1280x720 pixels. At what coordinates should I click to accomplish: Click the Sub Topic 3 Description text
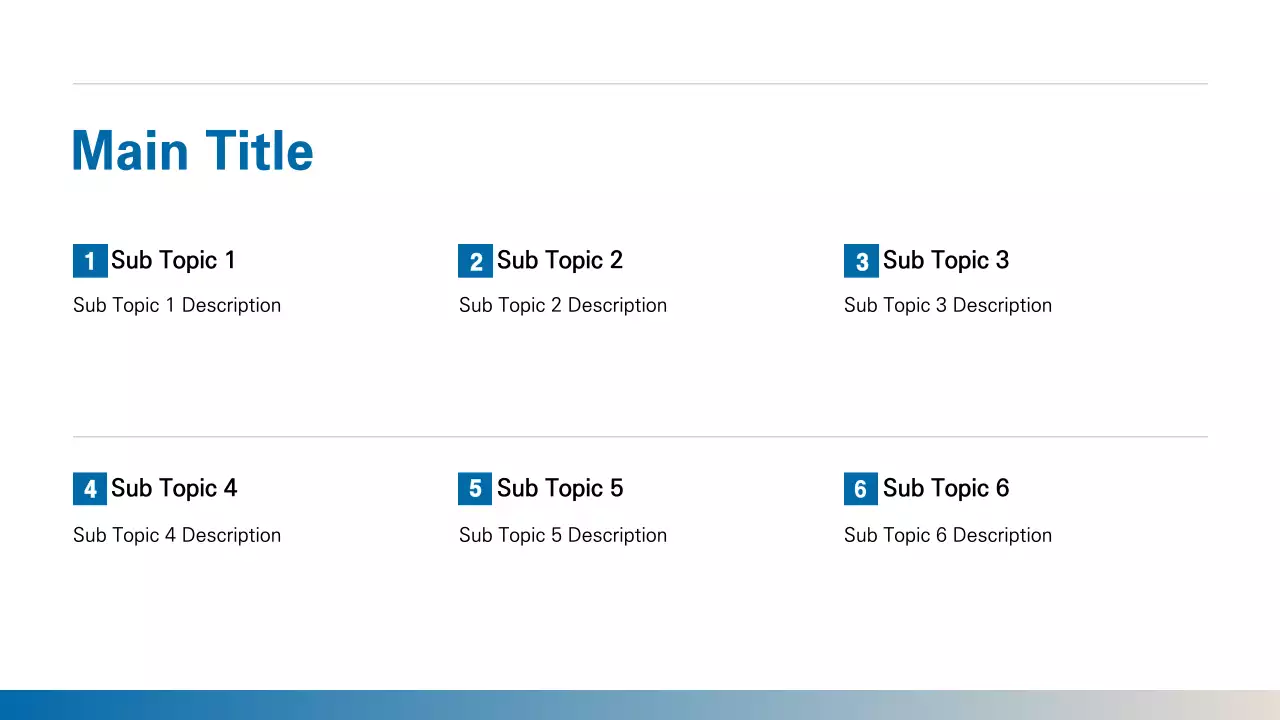pos(948,306)
